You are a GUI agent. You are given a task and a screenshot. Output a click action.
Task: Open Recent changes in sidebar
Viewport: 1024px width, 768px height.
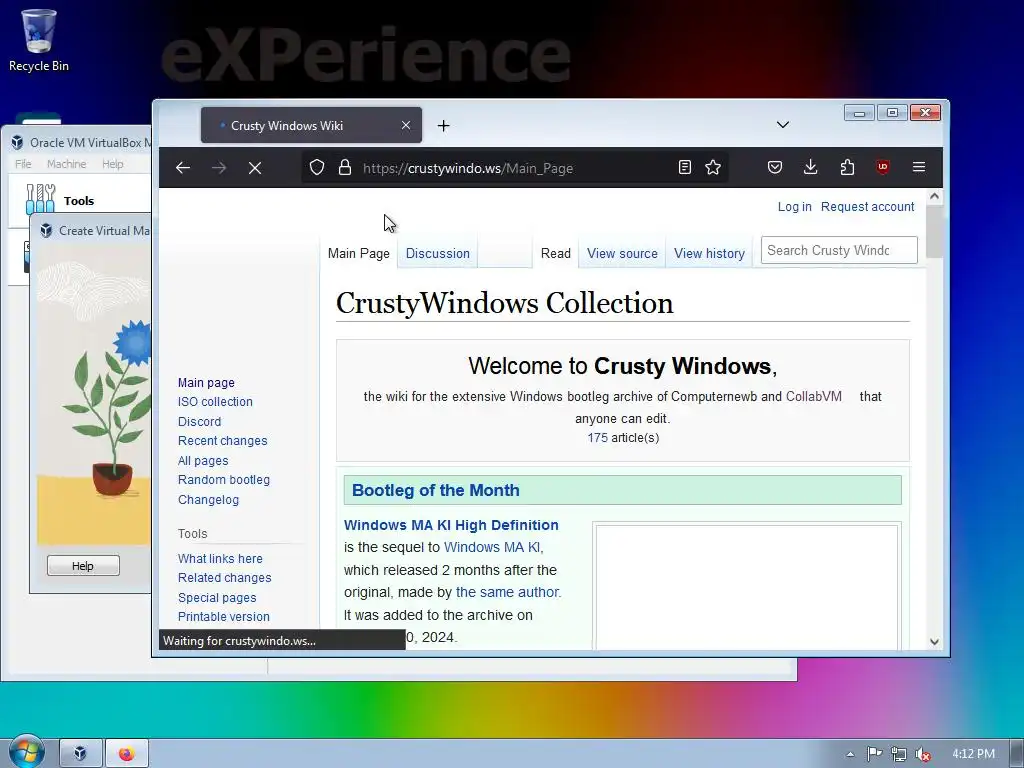[x=222, y=441]
